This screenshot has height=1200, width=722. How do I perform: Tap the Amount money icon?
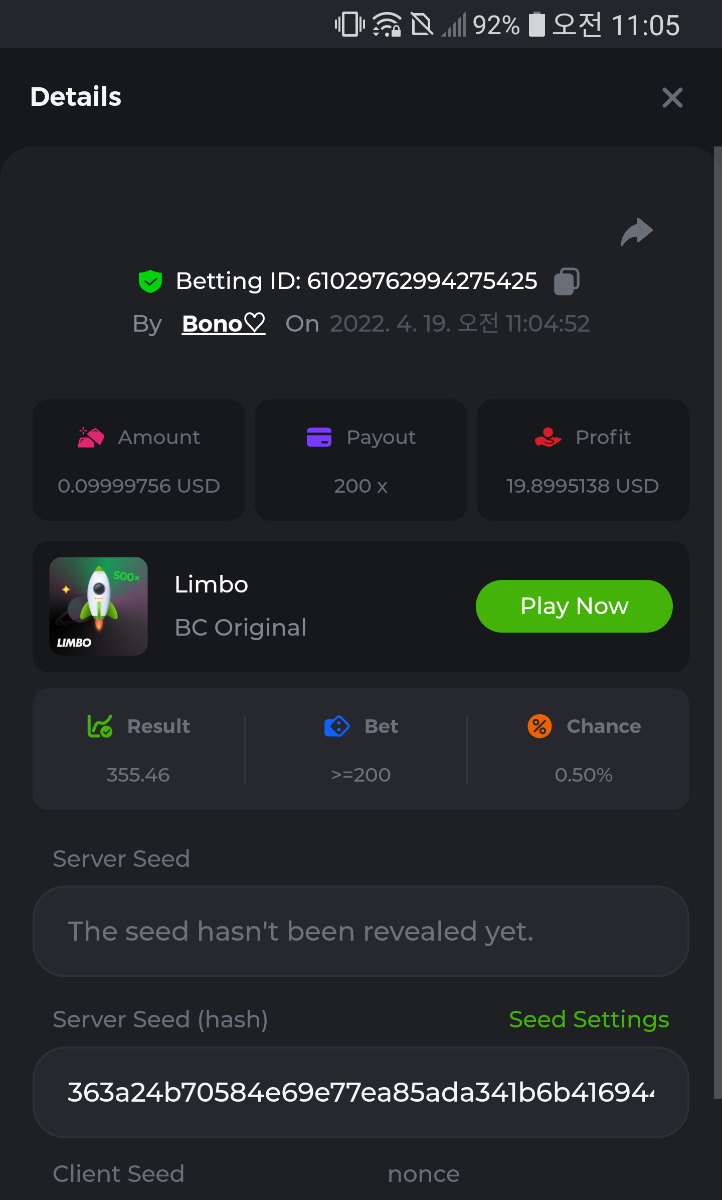(91, 437)
